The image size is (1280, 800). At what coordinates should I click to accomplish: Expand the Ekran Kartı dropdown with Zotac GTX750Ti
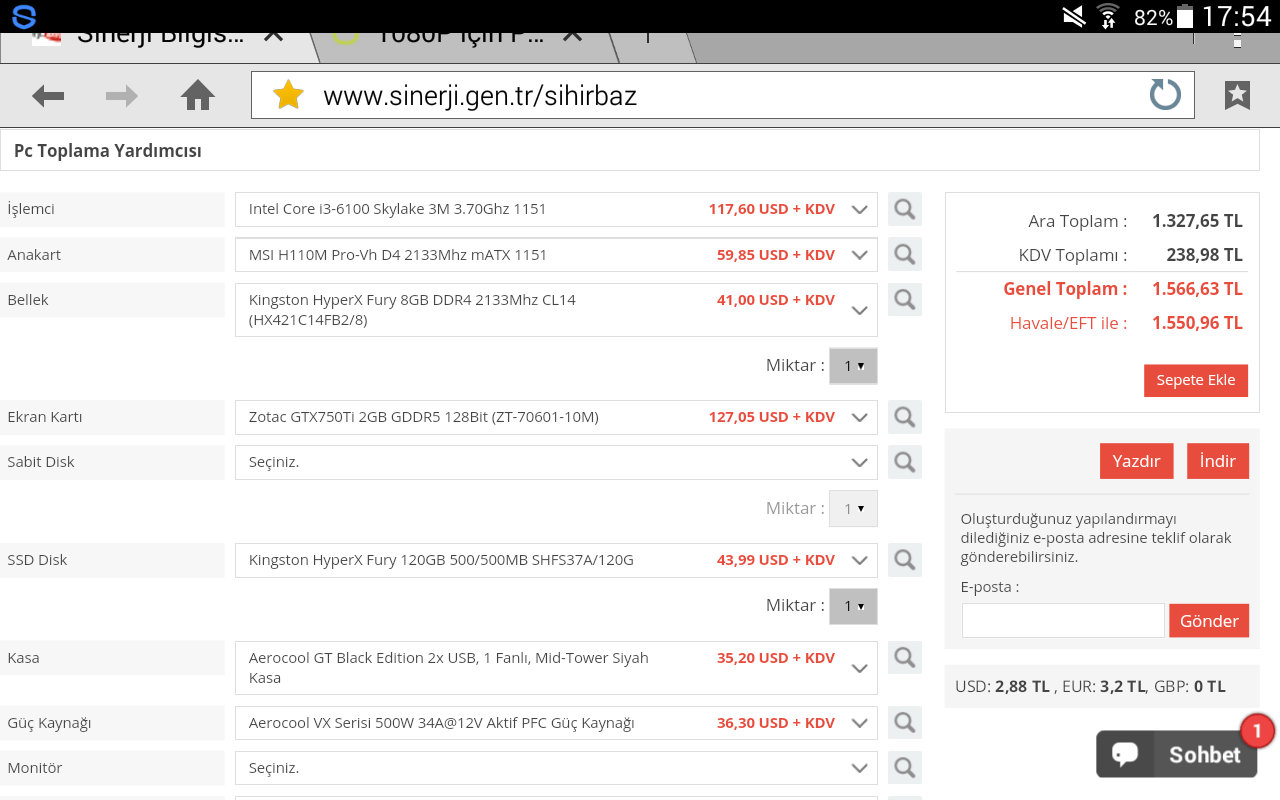[x=556, y=417]
